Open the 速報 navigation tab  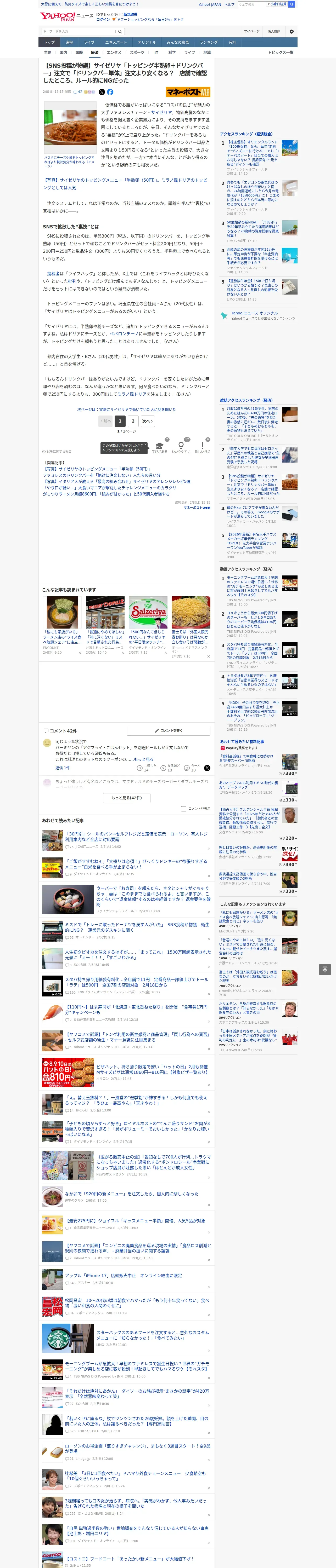tap(69, 42)
